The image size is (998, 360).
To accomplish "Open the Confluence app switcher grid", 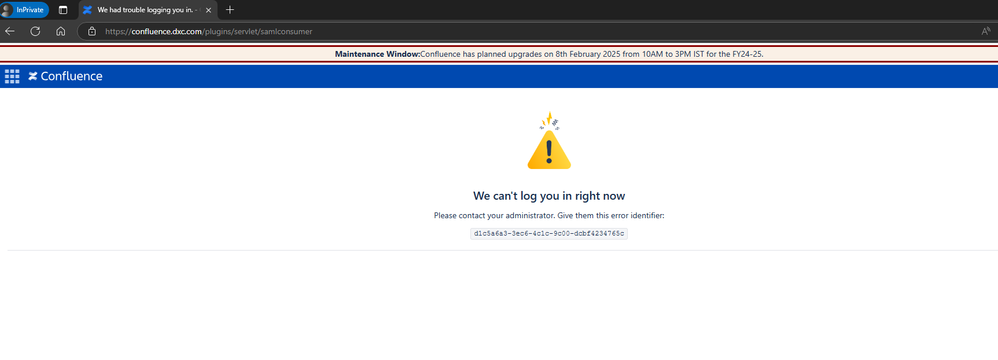I will pyautogui.click(x=12, y=76).
